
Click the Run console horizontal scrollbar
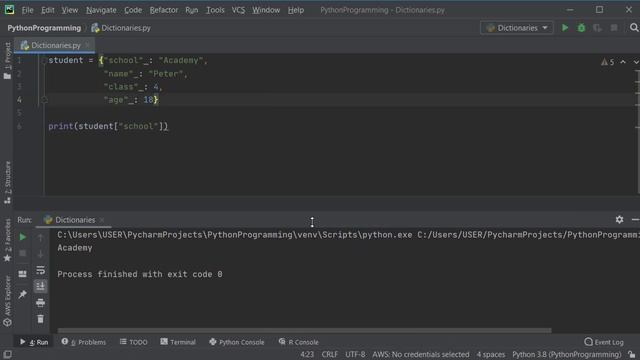point(304,330)
